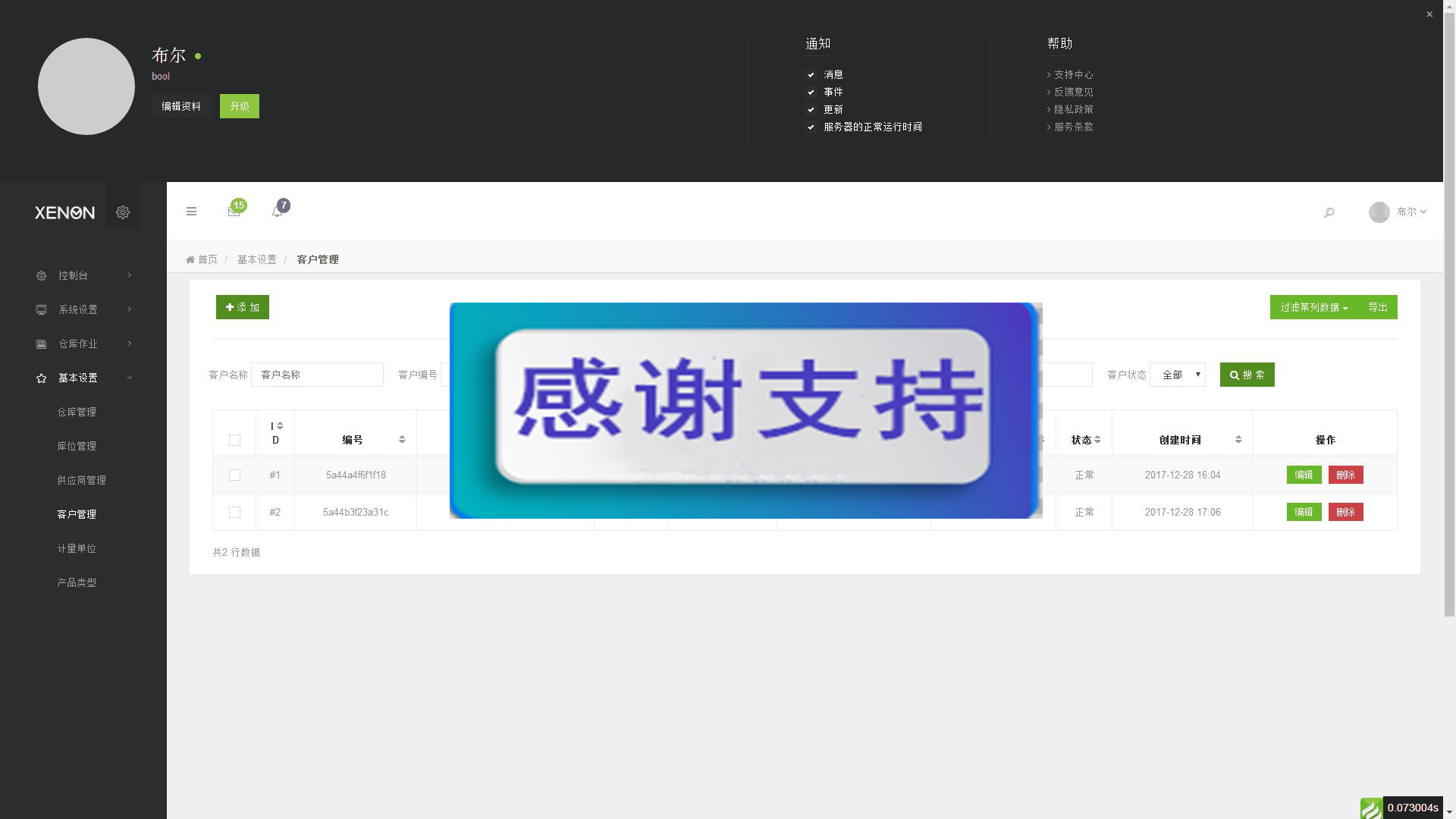Image resolution: width=1456 pixels, height=819 pixels.
Task: Click the 搜索 button
Action: pos(1247,375)
